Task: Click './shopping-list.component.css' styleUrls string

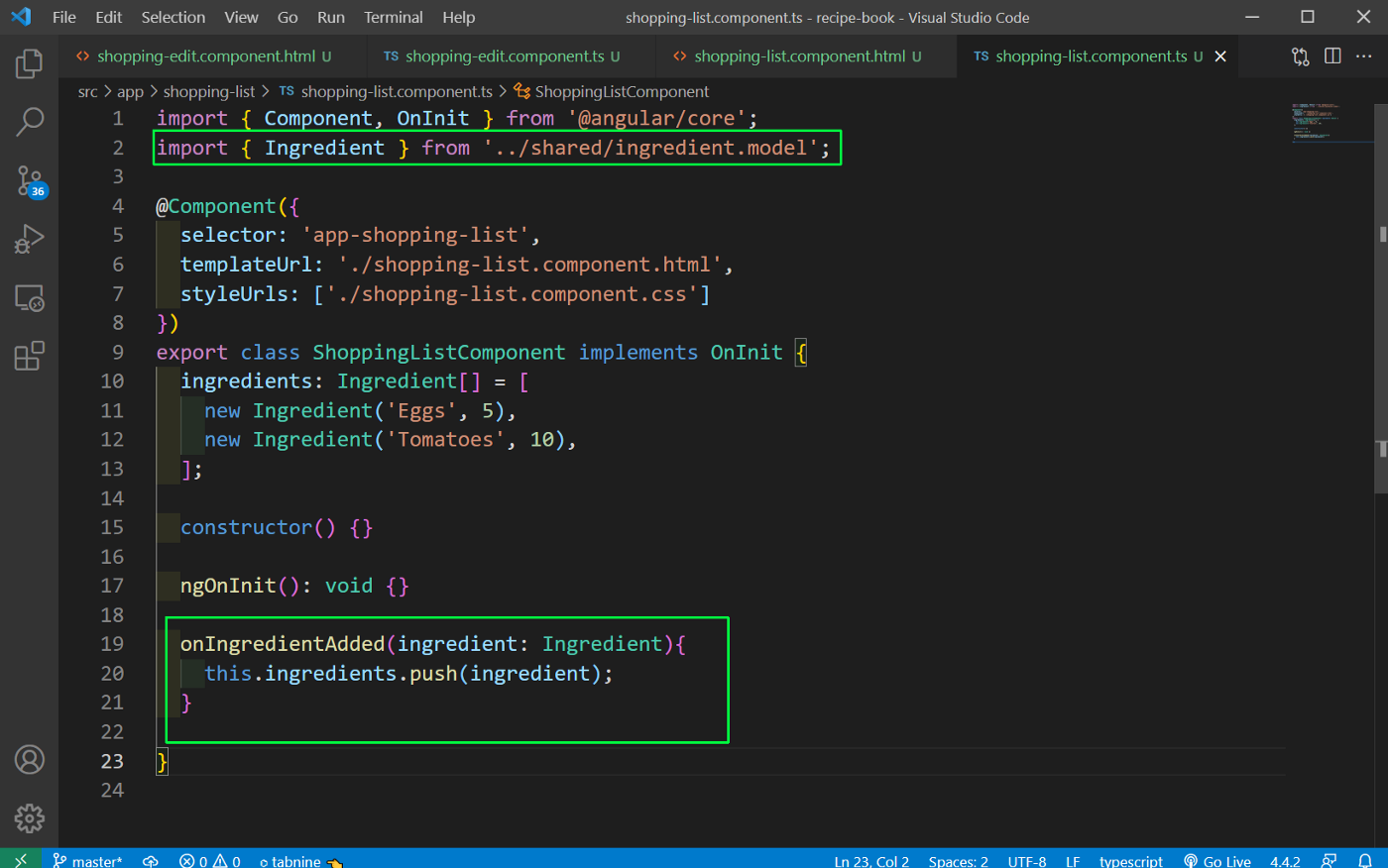Action: pos(512,293)
